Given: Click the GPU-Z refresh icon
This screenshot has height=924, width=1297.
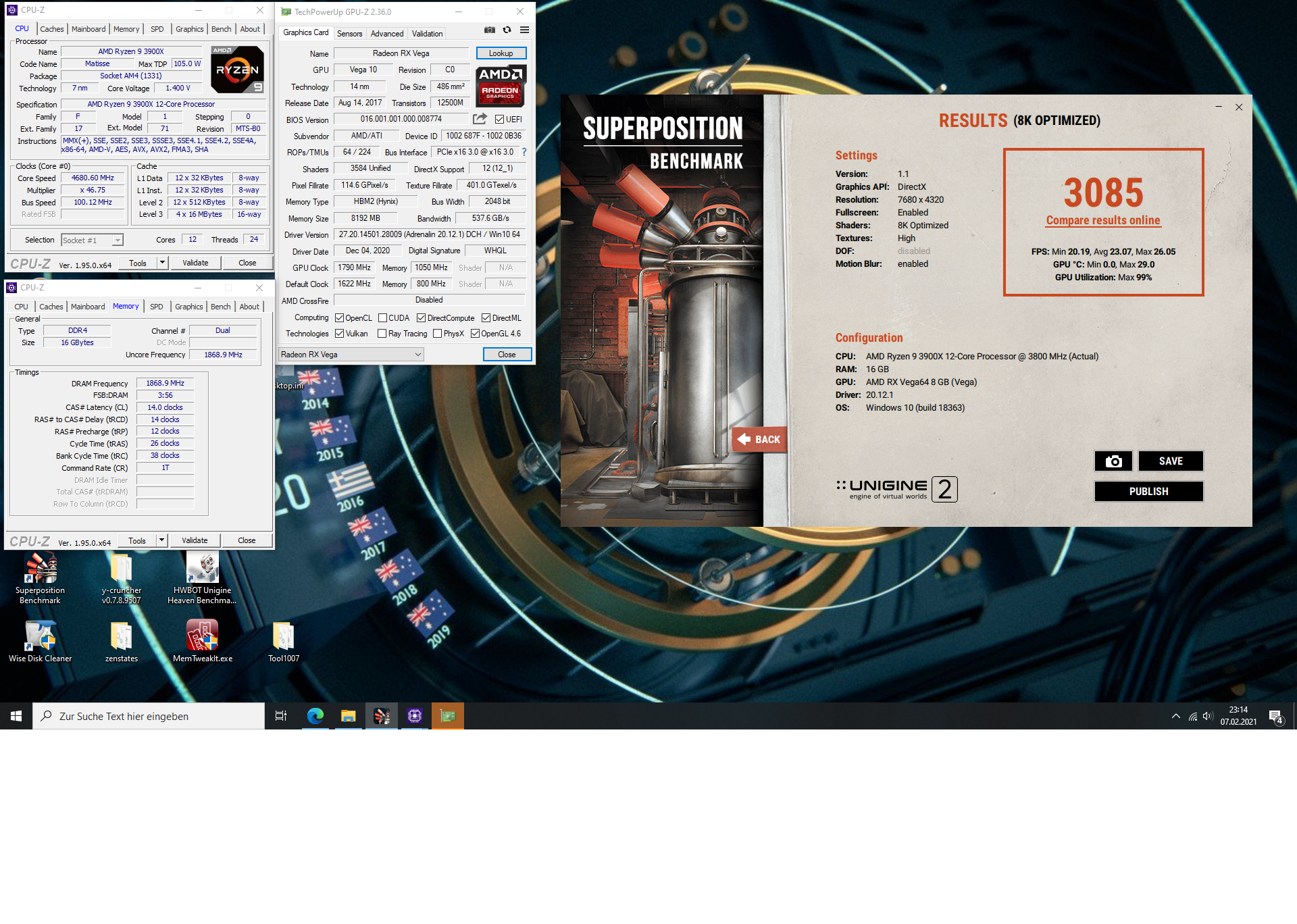Looking at the screenshot, I should coord(507,30).
